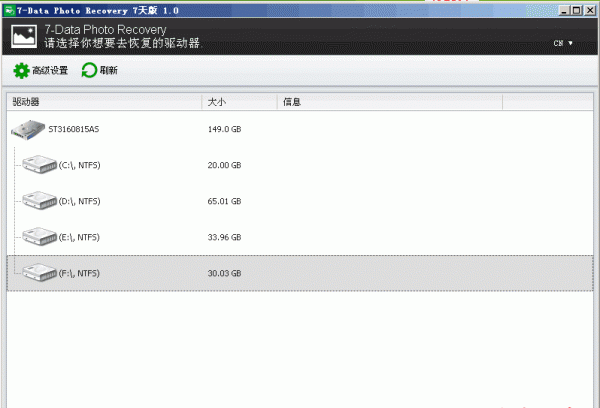Click the 高级设置 label
600x408 pixels.
click(x=50, y=70)
